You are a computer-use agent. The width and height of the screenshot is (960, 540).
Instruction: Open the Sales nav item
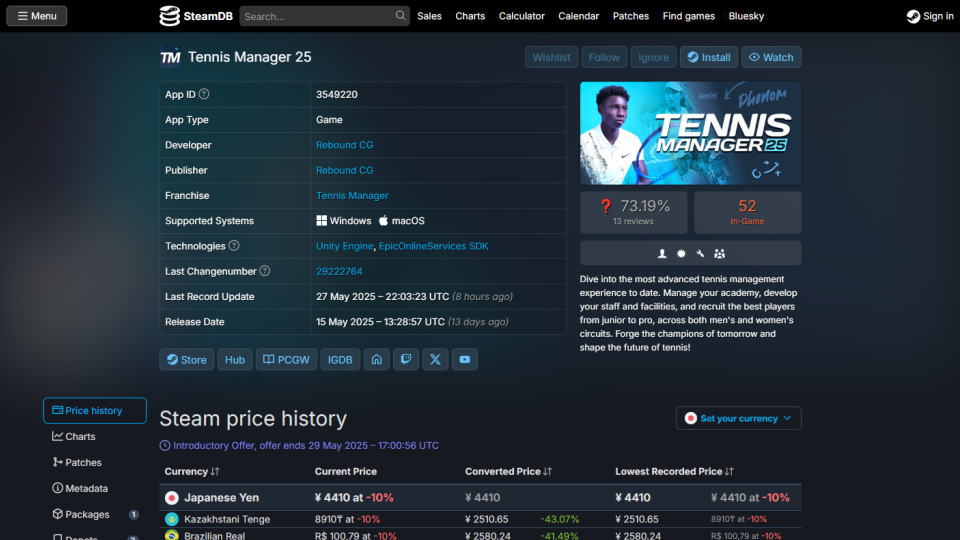(x=429, y=16)
